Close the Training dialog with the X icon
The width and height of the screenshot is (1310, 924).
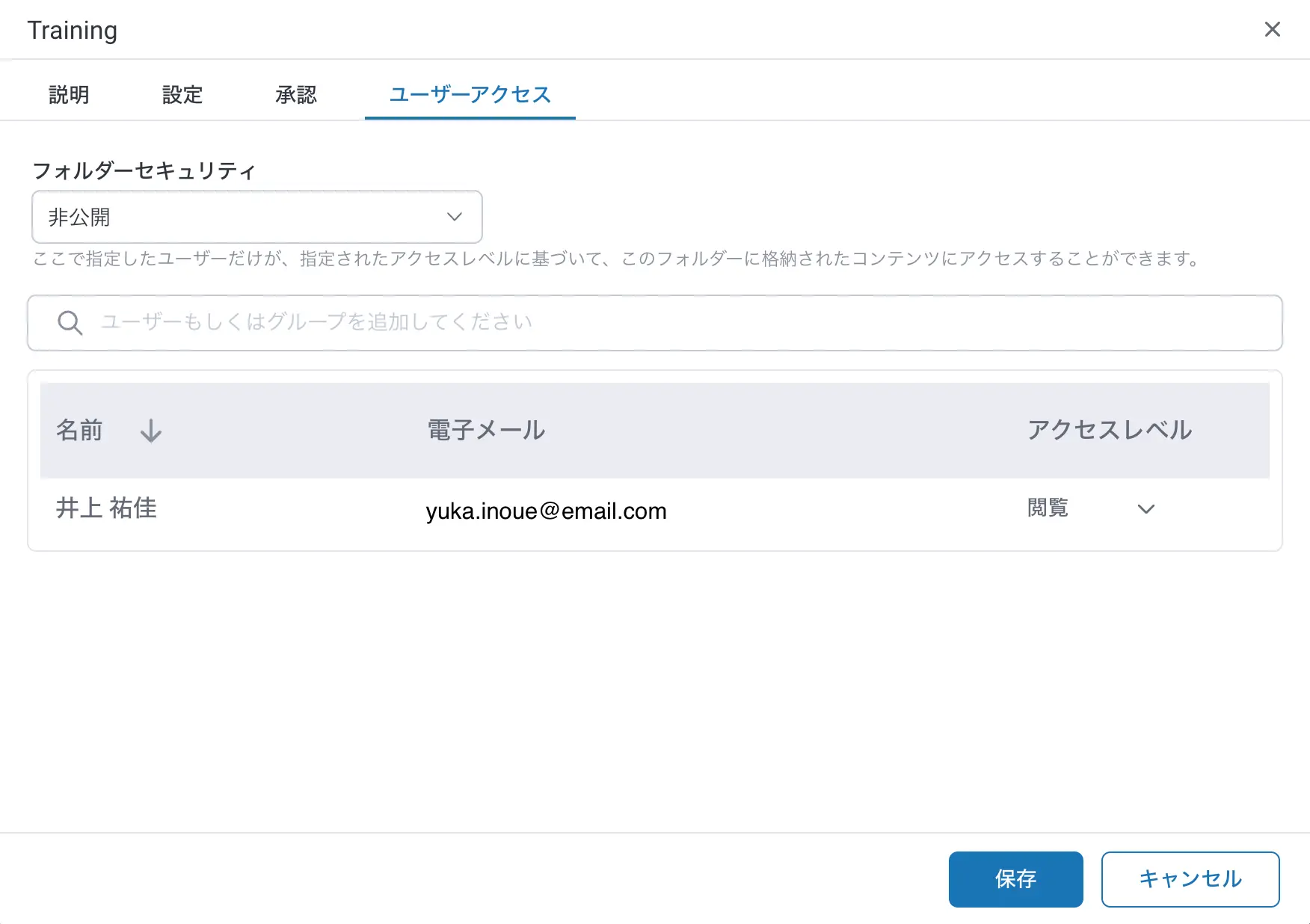tap(1272, 29)
